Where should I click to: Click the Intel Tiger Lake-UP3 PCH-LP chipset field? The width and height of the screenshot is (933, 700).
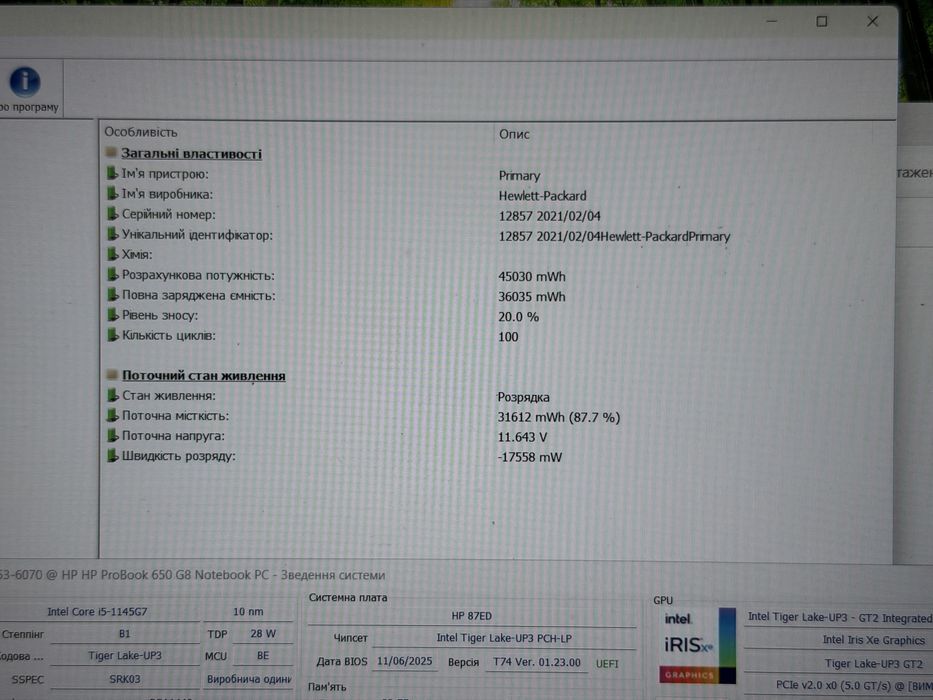point(504,639)
